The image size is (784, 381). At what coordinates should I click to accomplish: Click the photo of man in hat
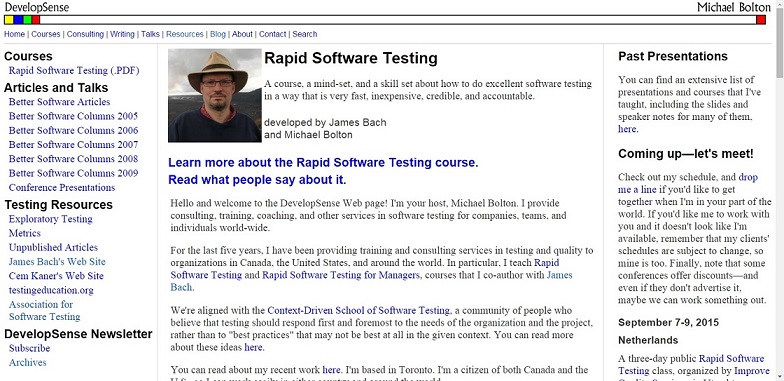pos(215,96)
